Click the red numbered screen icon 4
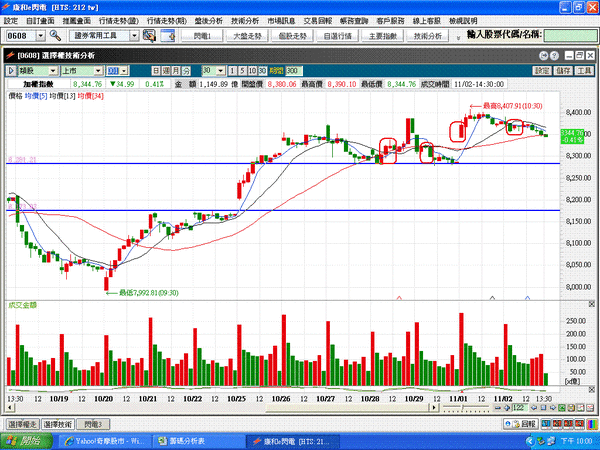The height and width of the screenshot is (450, 600). pyautogui.click(x=579, y=424)
